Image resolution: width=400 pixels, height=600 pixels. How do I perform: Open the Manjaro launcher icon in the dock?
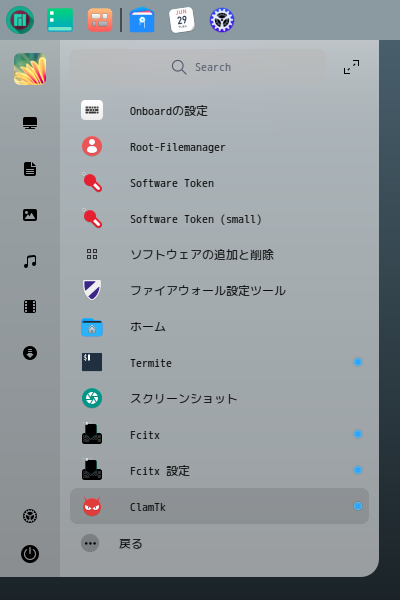click(20, 20)
